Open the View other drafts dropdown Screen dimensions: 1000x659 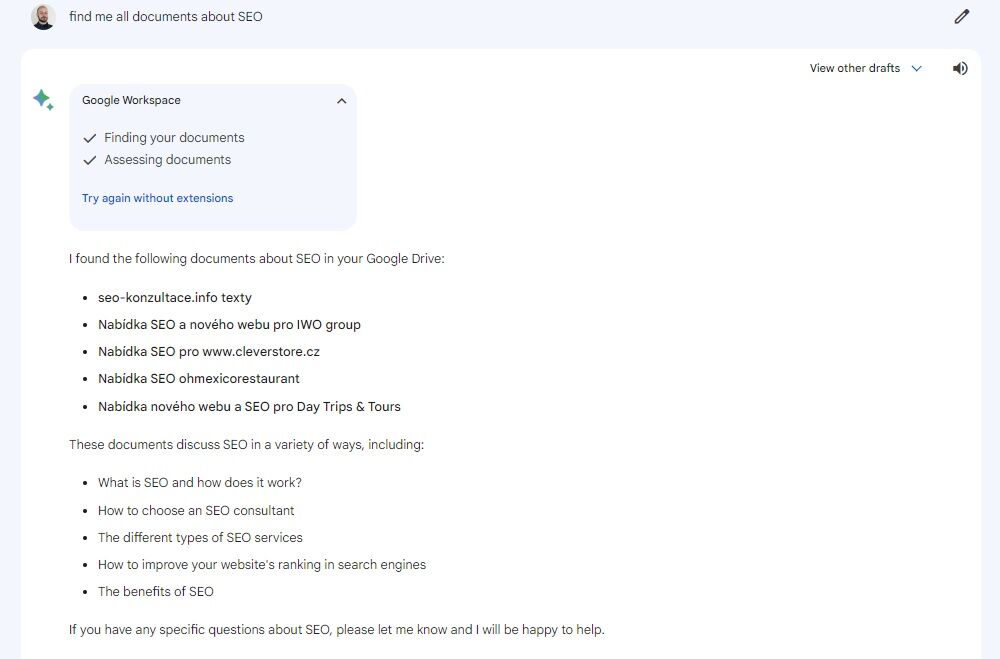[x=865, y=69]
